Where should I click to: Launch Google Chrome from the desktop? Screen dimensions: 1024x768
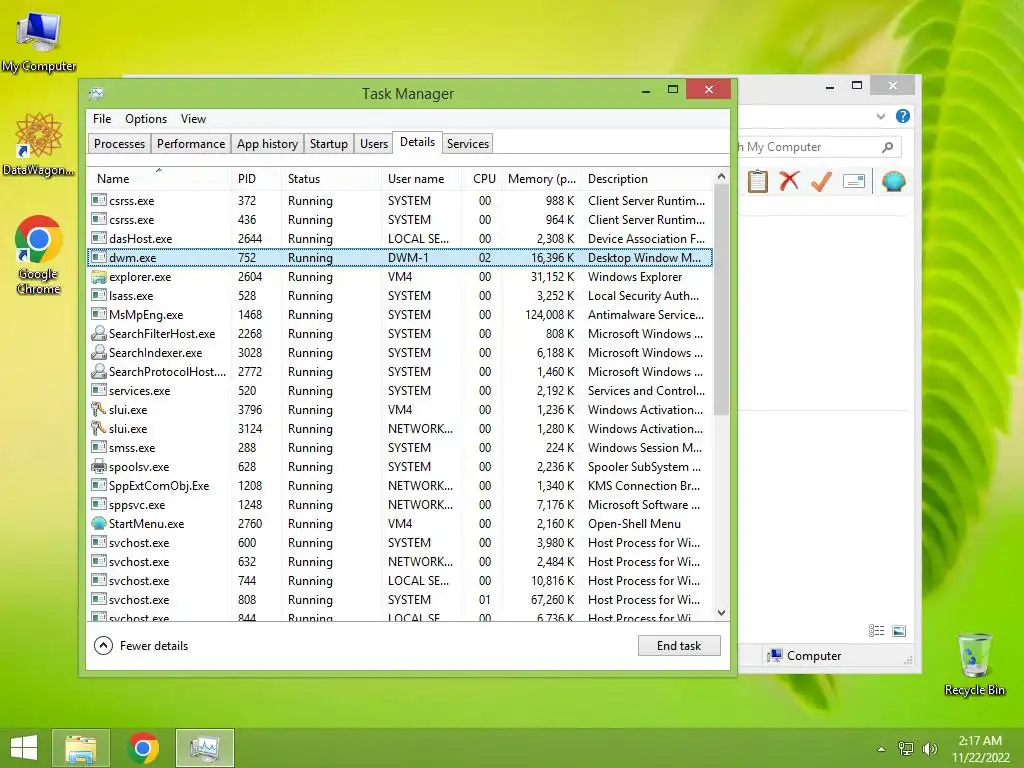38,255
